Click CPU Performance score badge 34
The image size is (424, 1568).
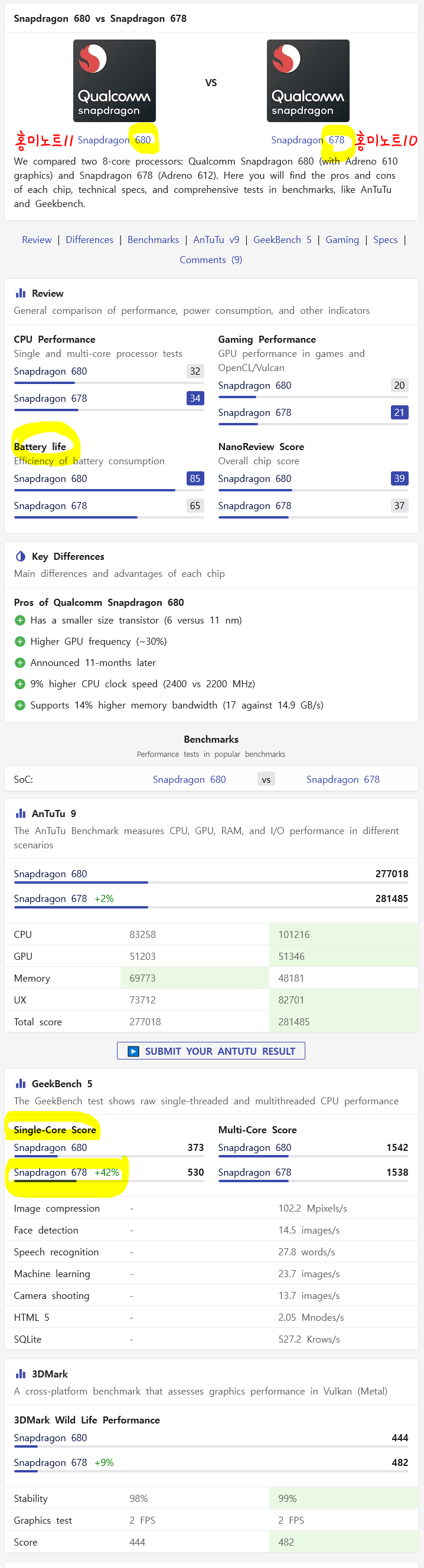(195, 399)
